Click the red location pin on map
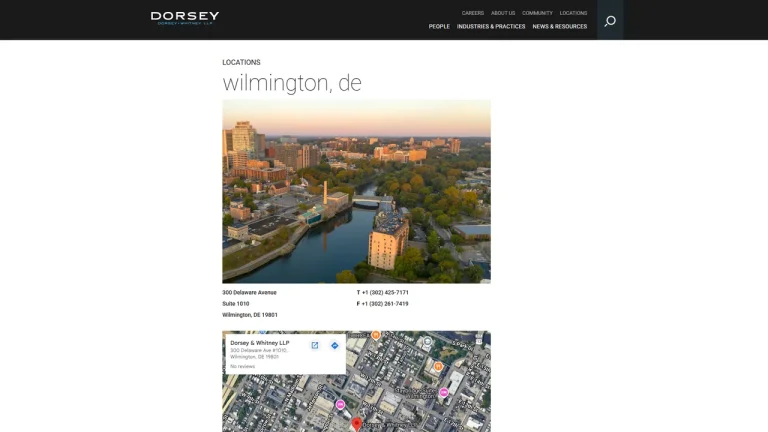 (357, 424)
